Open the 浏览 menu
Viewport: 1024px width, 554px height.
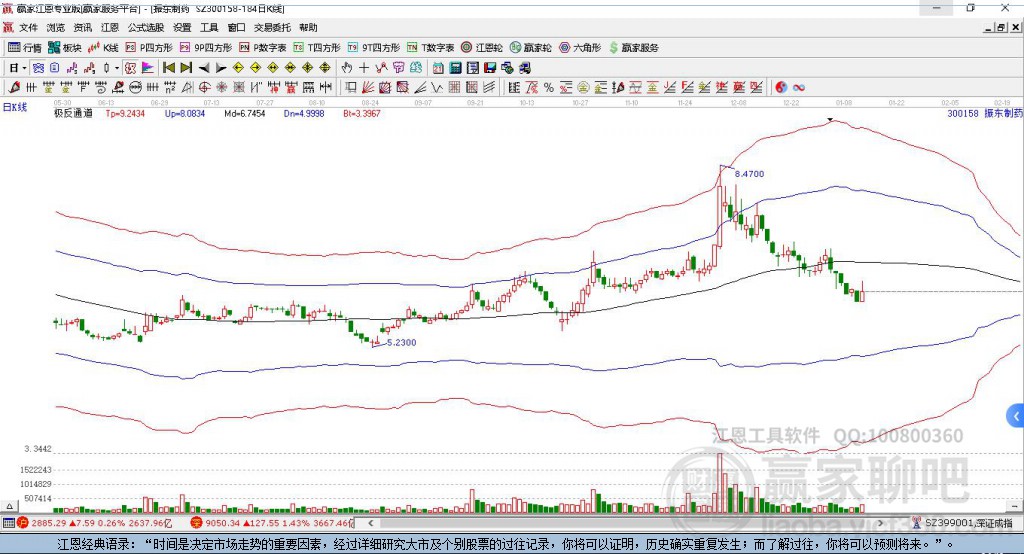pos(56,27)
